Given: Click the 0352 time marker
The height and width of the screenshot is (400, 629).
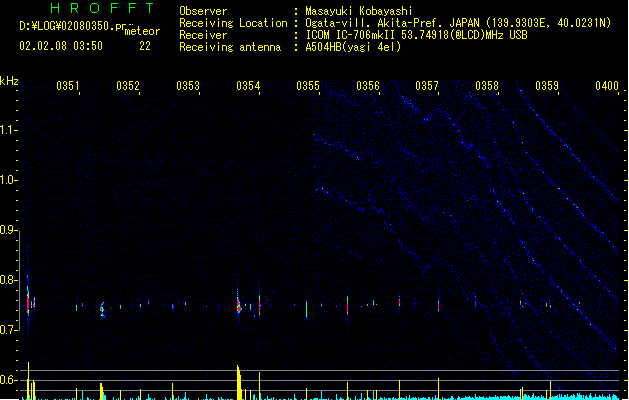Looking at the screenshot, I should [128, 85].
